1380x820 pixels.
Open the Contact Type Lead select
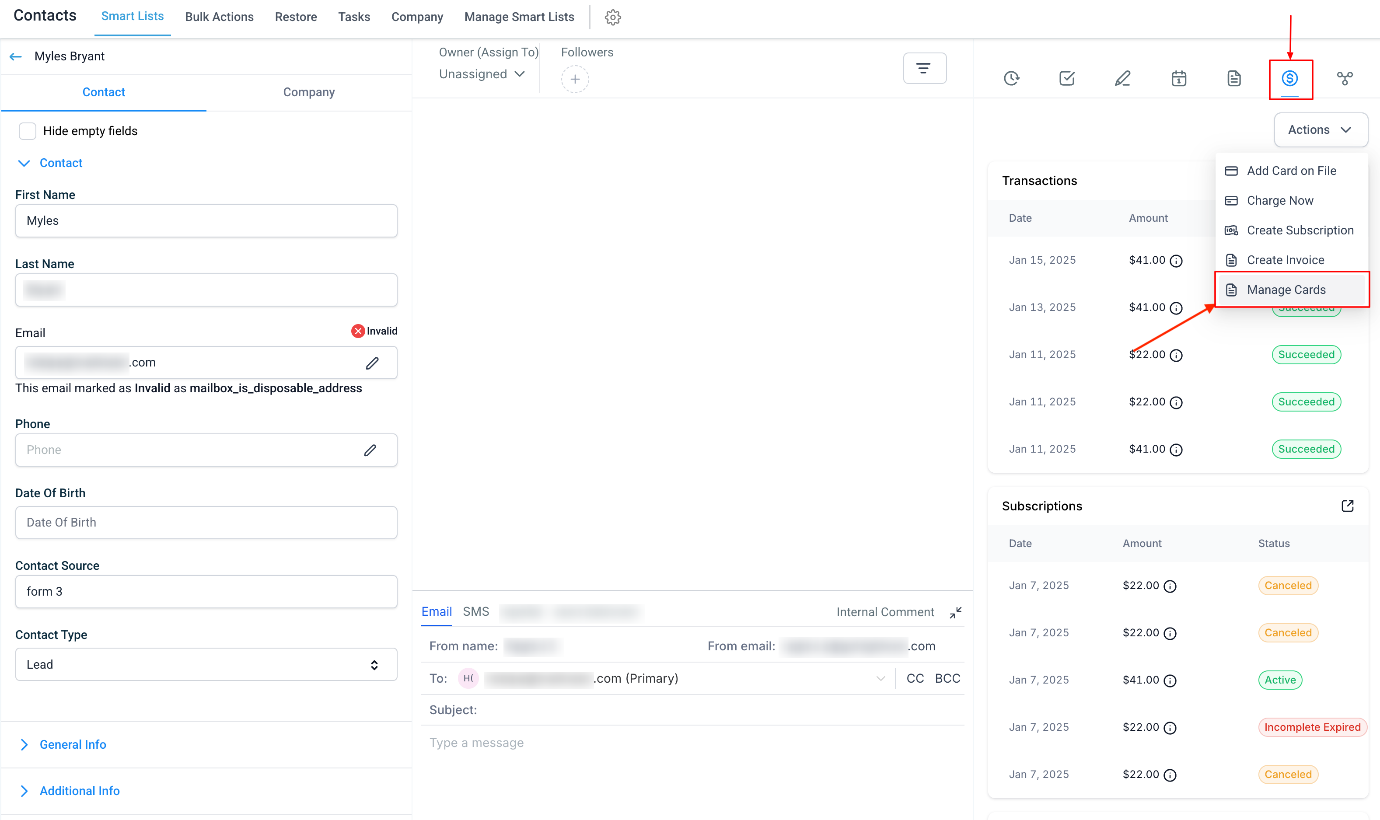tap(206, 665)
